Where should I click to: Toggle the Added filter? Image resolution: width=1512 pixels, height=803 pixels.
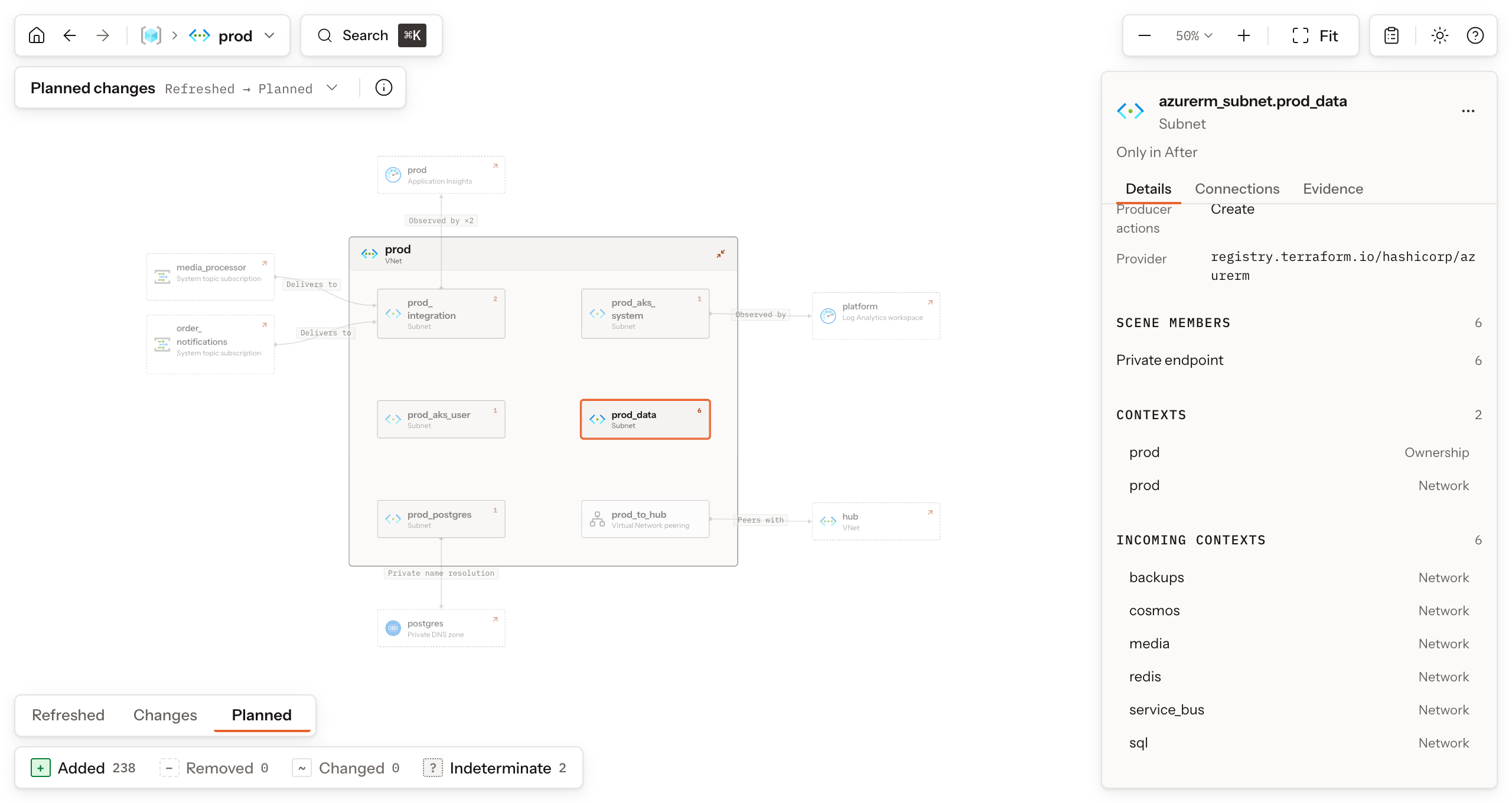[x=83, y=768]
